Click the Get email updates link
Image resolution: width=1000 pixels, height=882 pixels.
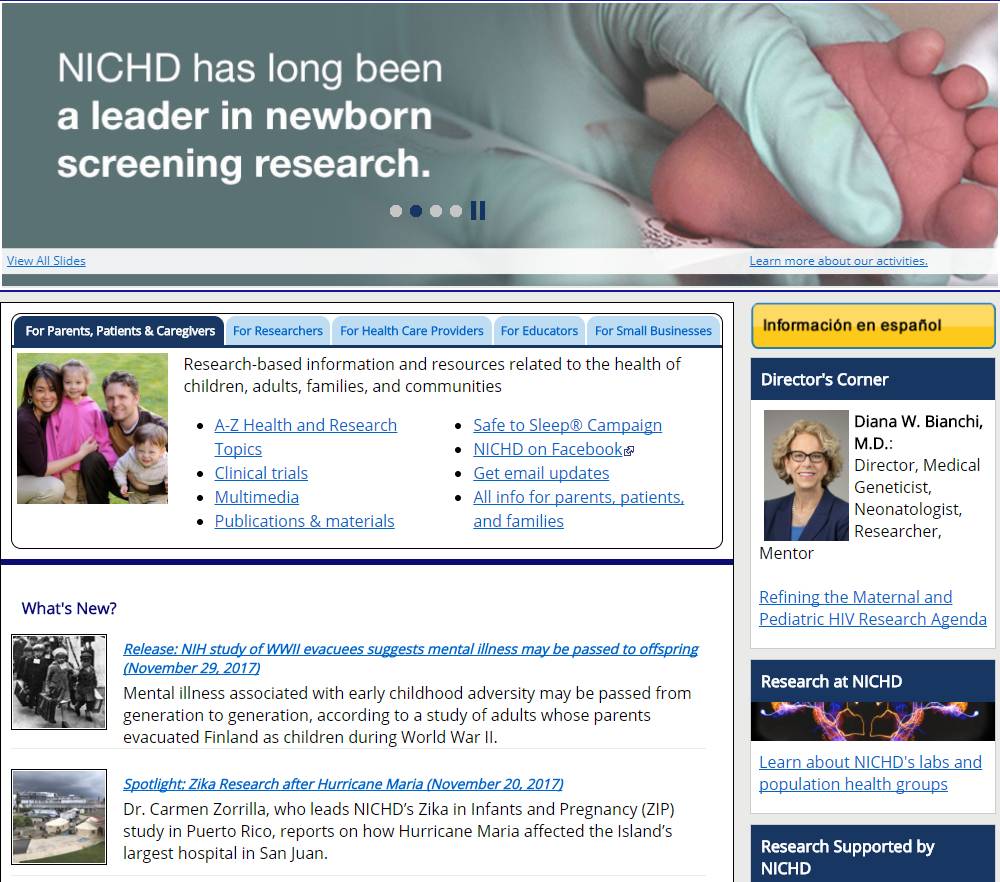pos(541,473)
